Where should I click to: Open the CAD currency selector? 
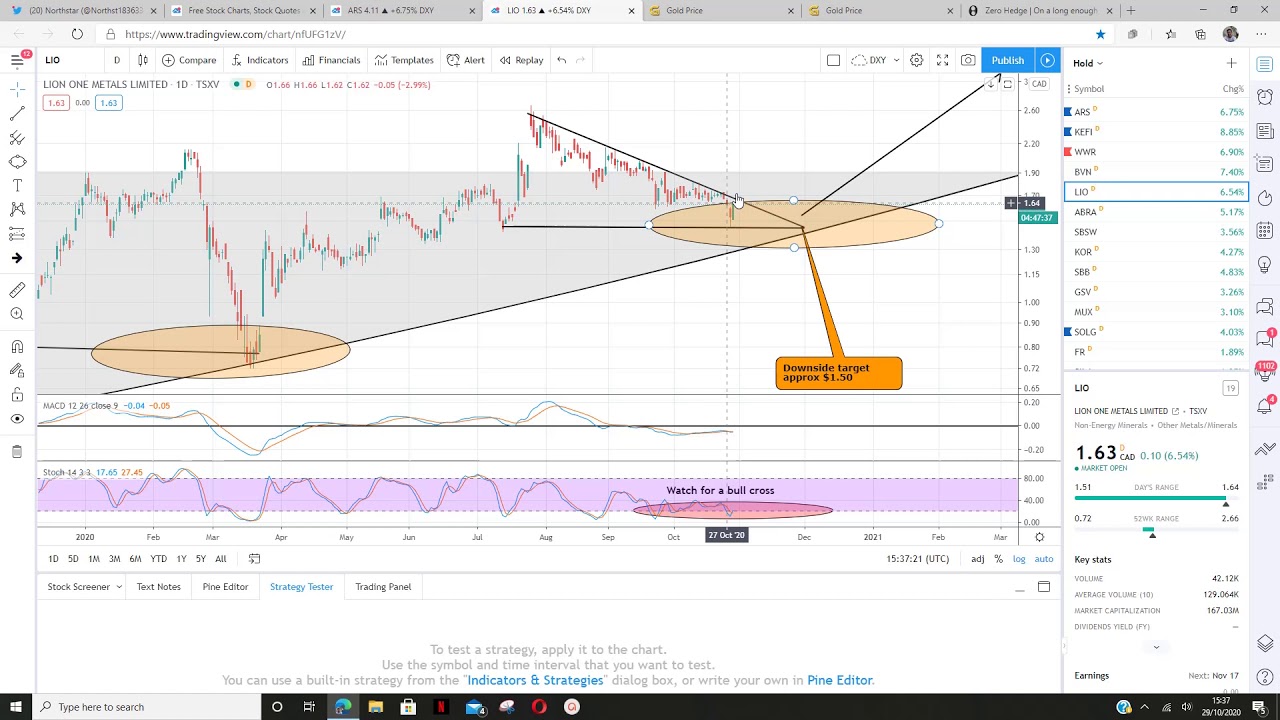[1040, 84]
